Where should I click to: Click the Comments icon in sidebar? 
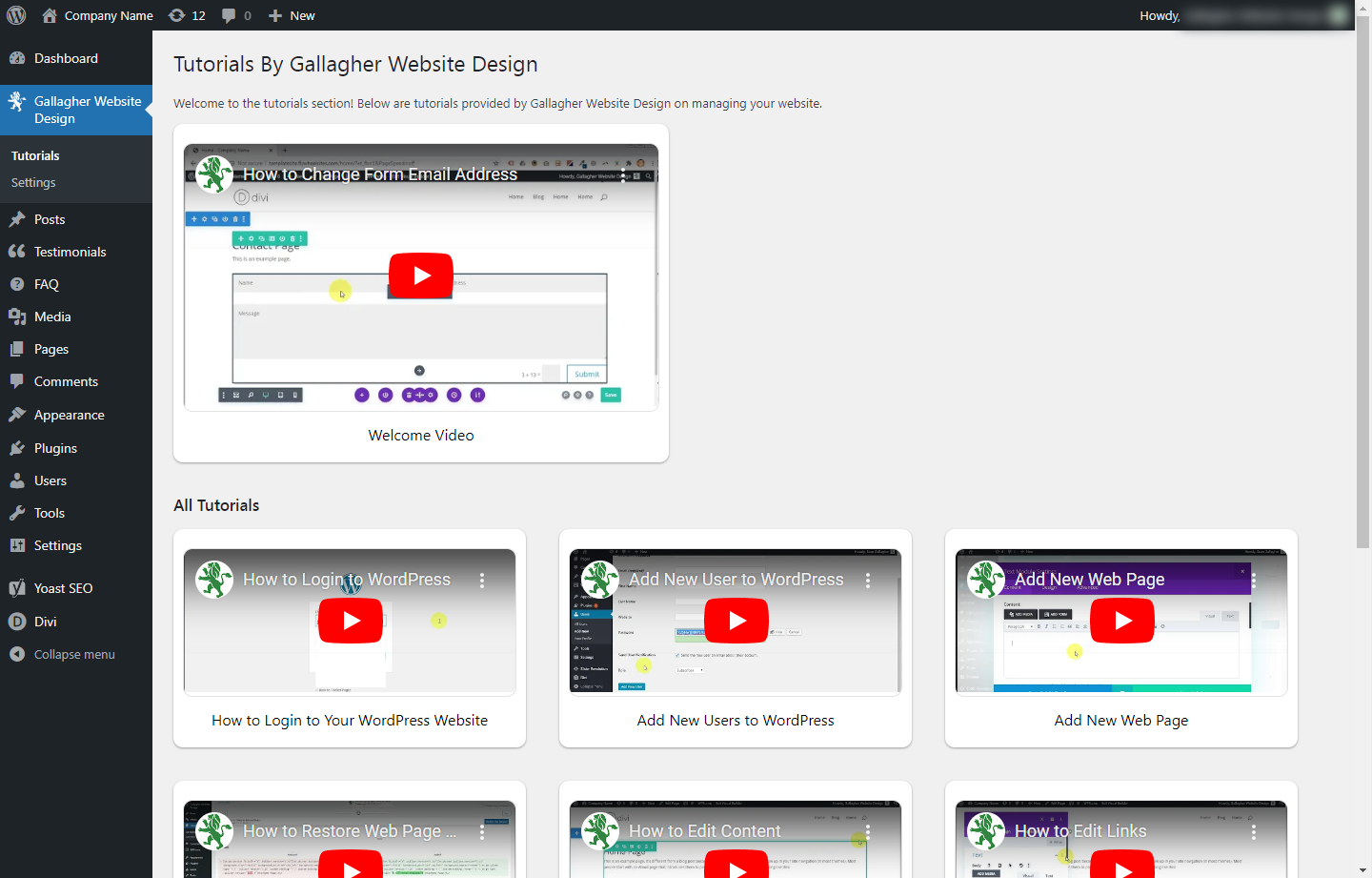click(16, 381)
